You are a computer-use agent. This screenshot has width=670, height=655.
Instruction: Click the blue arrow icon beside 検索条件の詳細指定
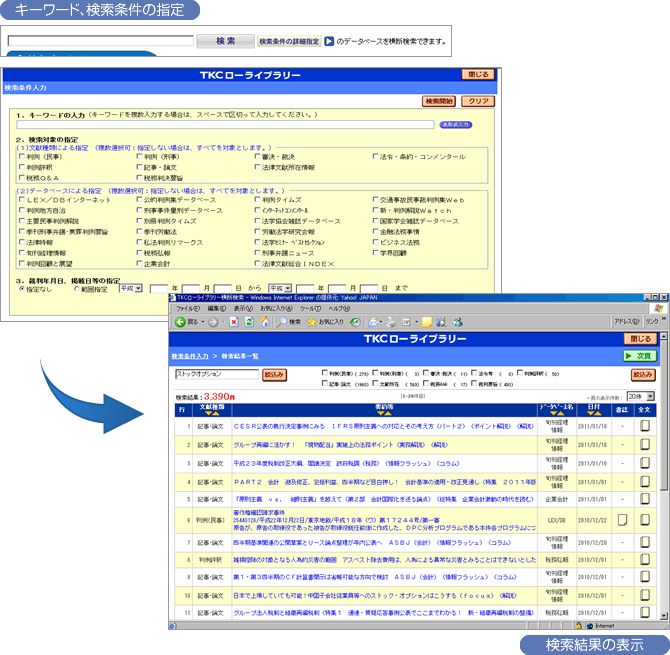[328, 42]
